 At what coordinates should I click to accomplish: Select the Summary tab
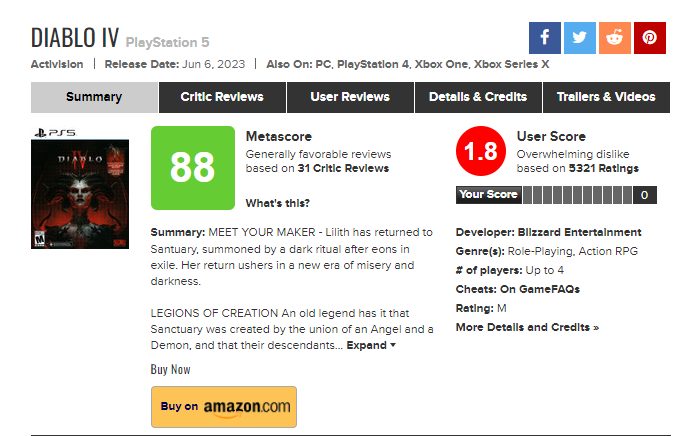click(94, 97)
